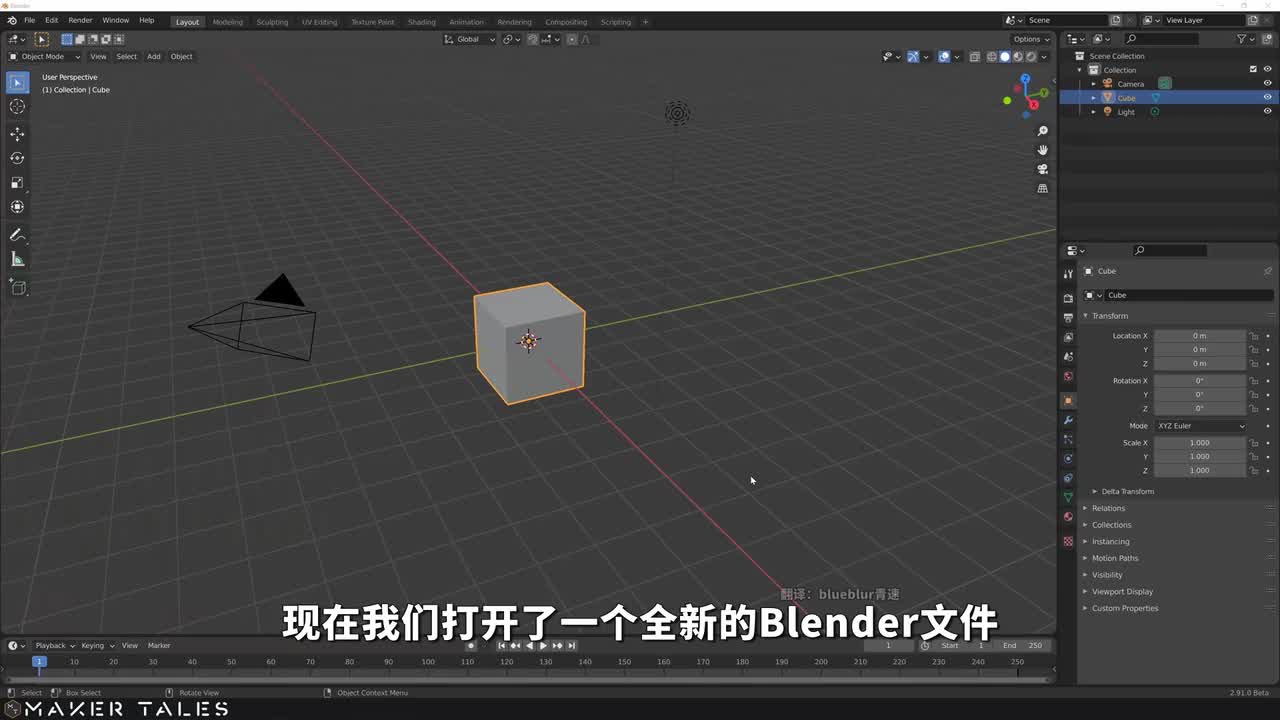
Task: Activate the Select Box tool
Action: pos(17,82)
